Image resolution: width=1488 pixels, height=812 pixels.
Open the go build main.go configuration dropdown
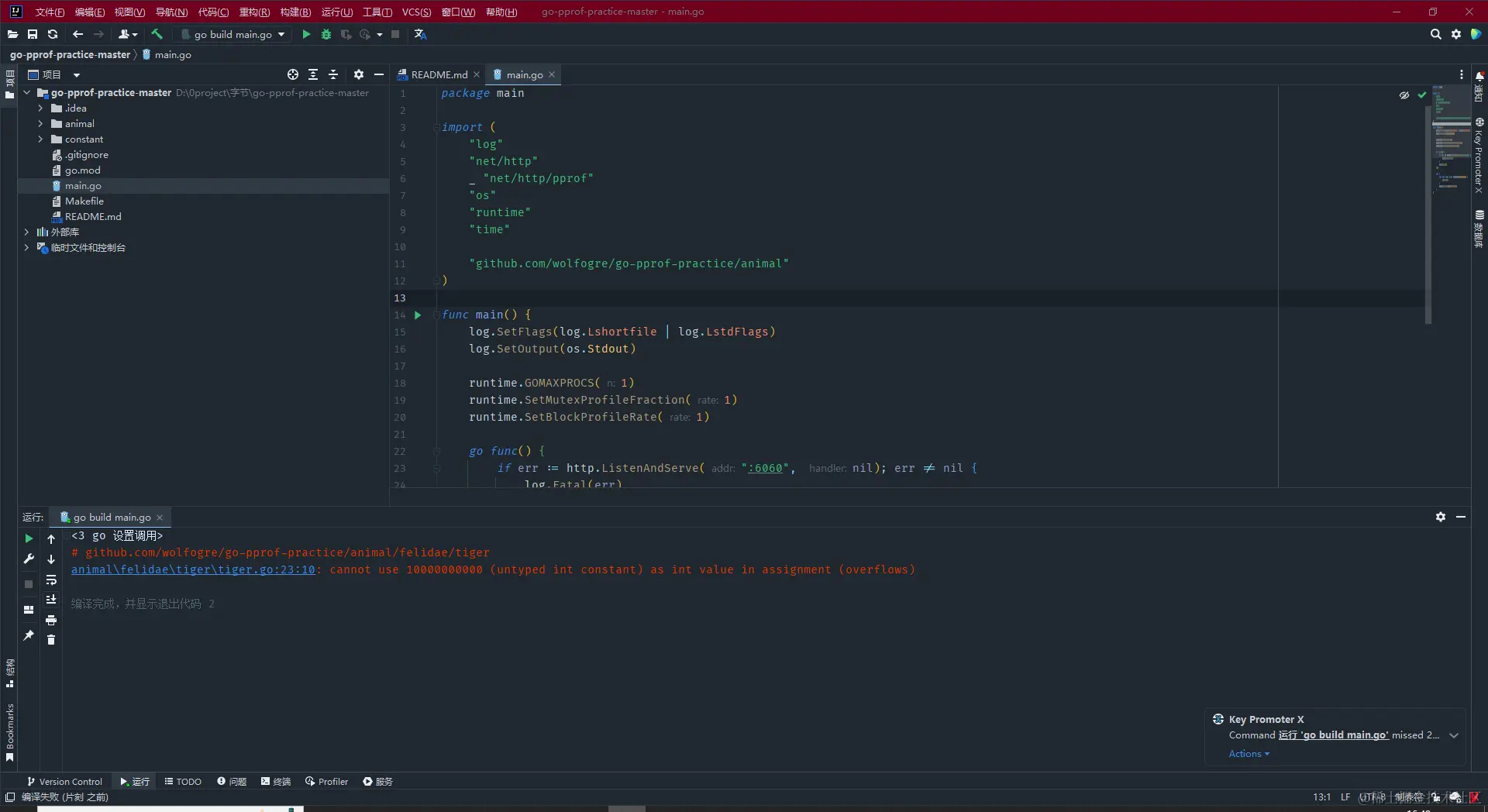[x=233, y=34]
